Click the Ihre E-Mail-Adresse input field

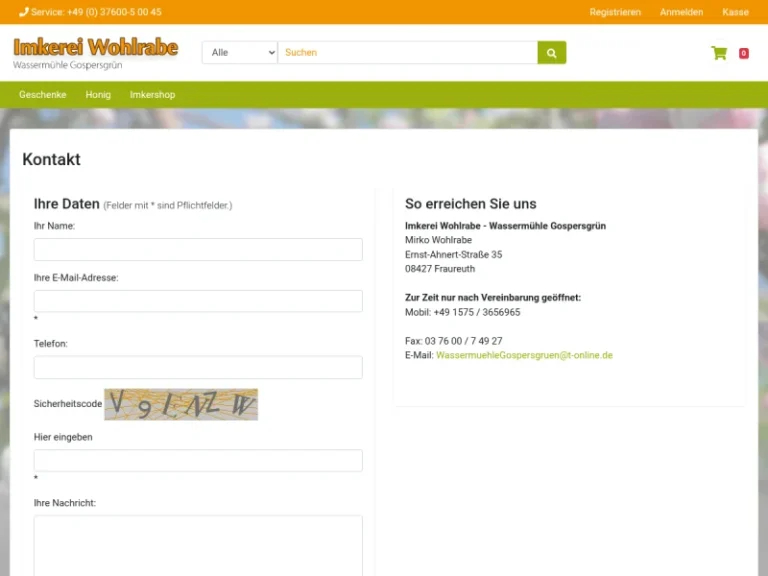(x=198, y=301)
